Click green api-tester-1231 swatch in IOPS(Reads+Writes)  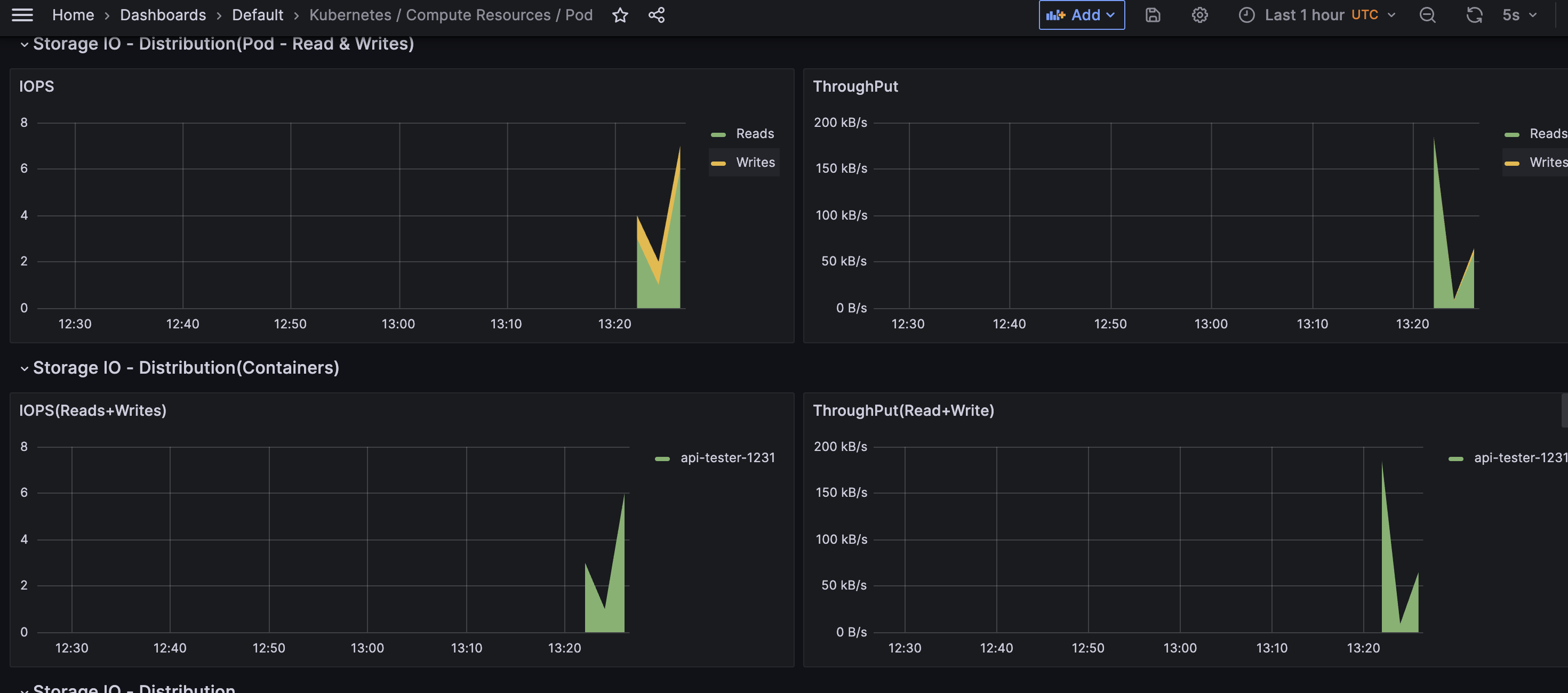(x=662, y=459)
